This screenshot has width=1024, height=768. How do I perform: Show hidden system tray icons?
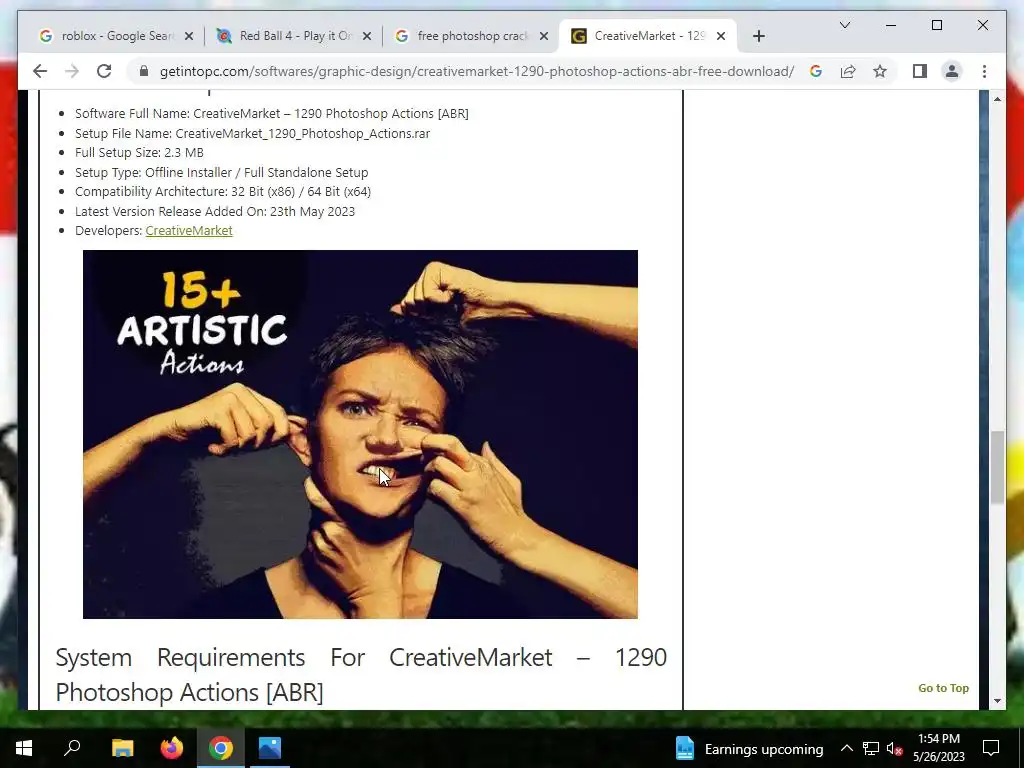click(x=846, y=748)
